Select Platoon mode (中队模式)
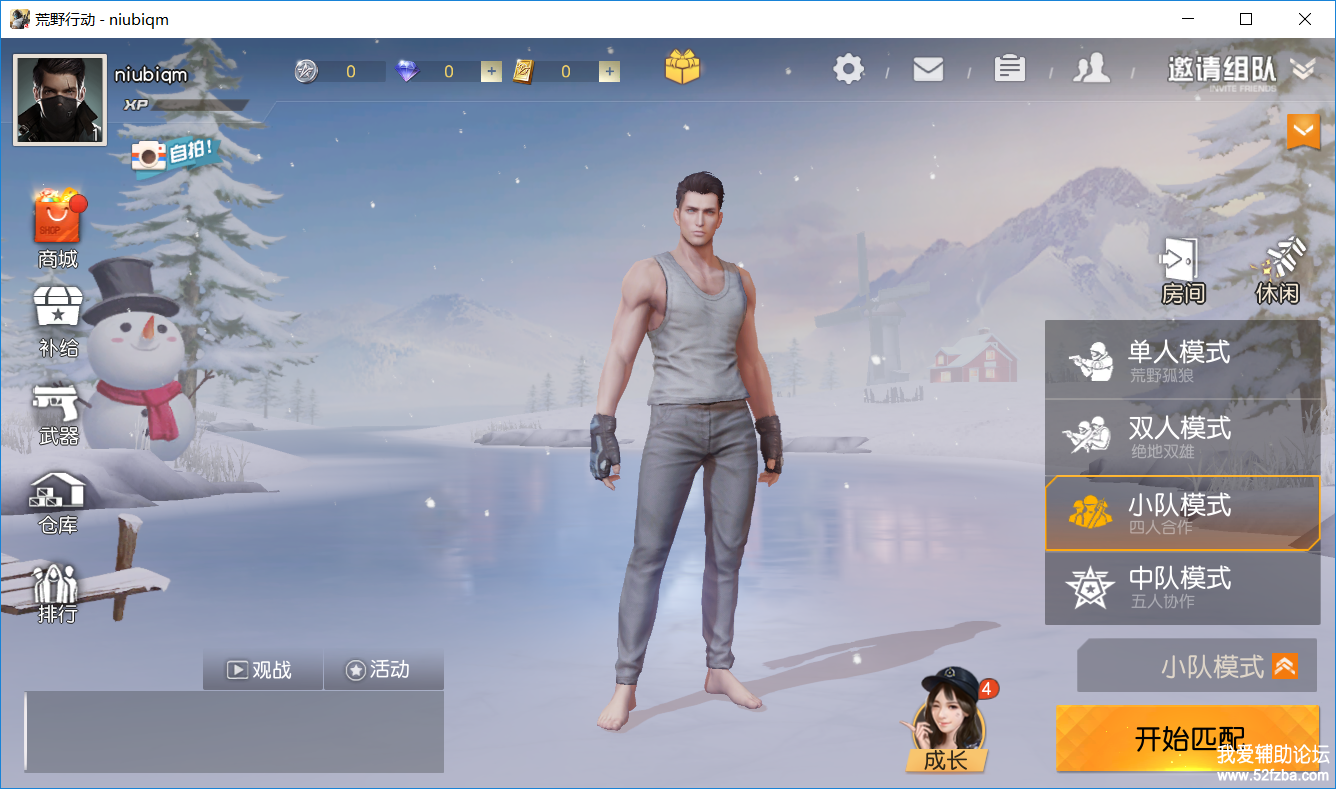The image size is (1336, 789). click(x=1183, y=588)
